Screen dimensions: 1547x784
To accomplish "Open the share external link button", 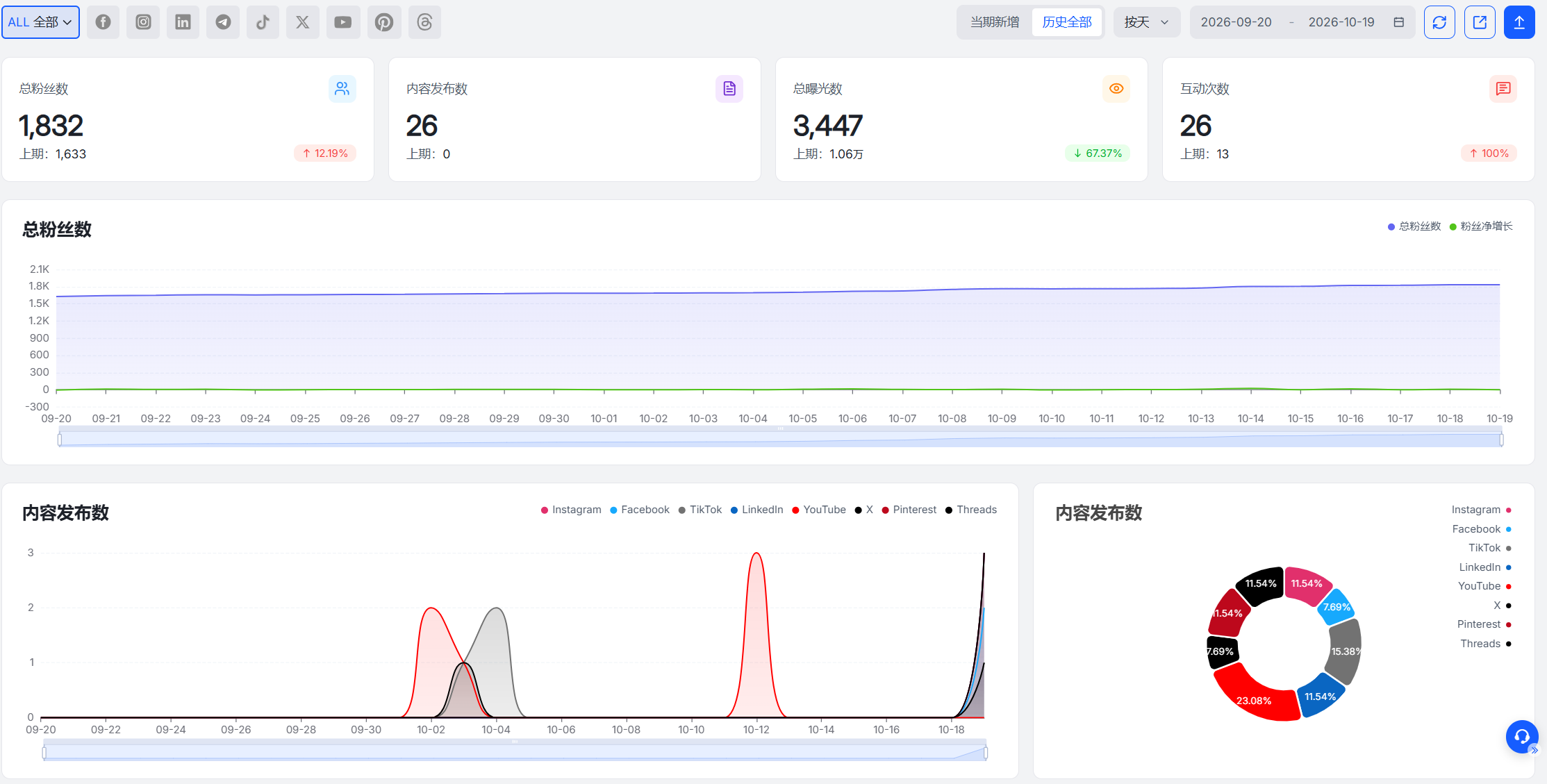I will pos(1480,22).
